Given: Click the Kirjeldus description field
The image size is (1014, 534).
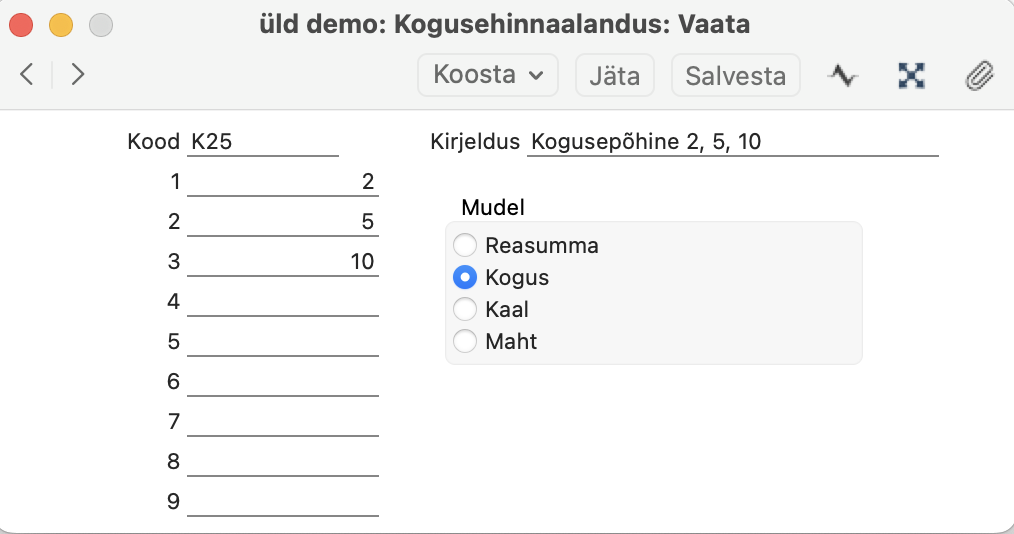Looking at the screenshot, I should pos(733,142).
